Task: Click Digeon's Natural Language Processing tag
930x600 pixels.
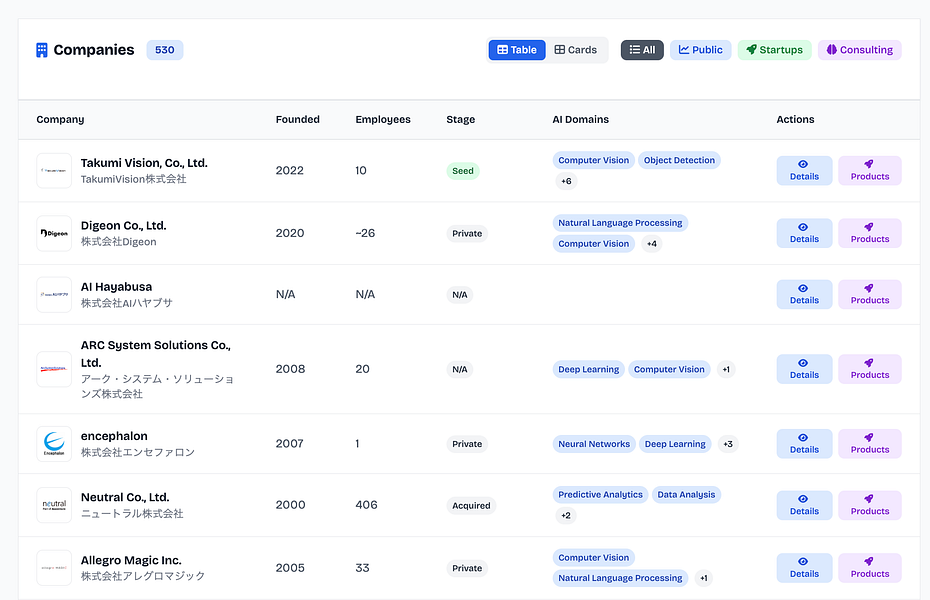Action: coord(620,223)
